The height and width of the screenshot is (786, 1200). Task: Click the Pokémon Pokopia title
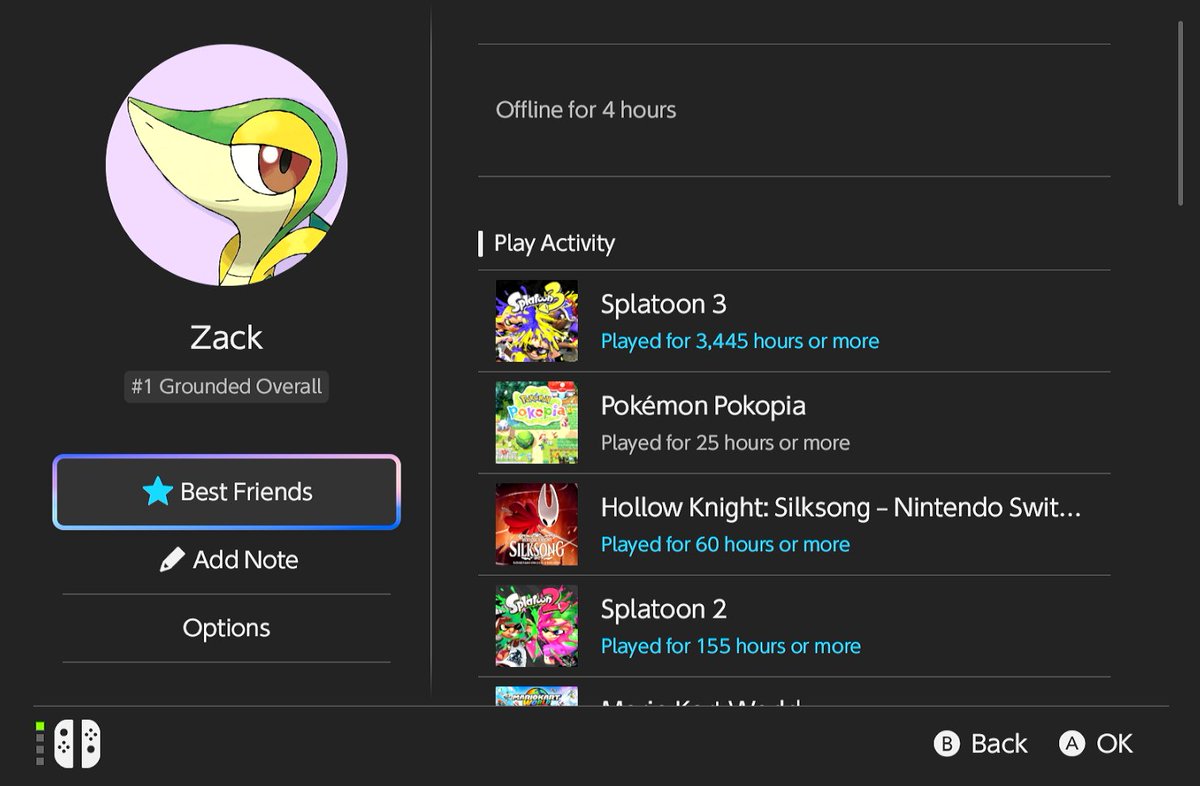pyautogui.click(x=703, y=406)
